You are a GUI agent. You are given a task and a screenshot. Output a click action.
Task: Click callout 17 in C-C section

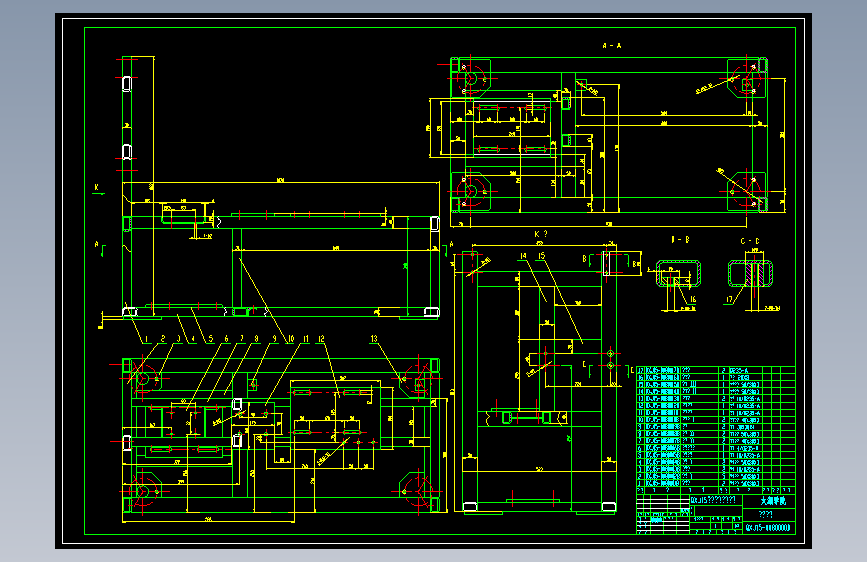729,299
